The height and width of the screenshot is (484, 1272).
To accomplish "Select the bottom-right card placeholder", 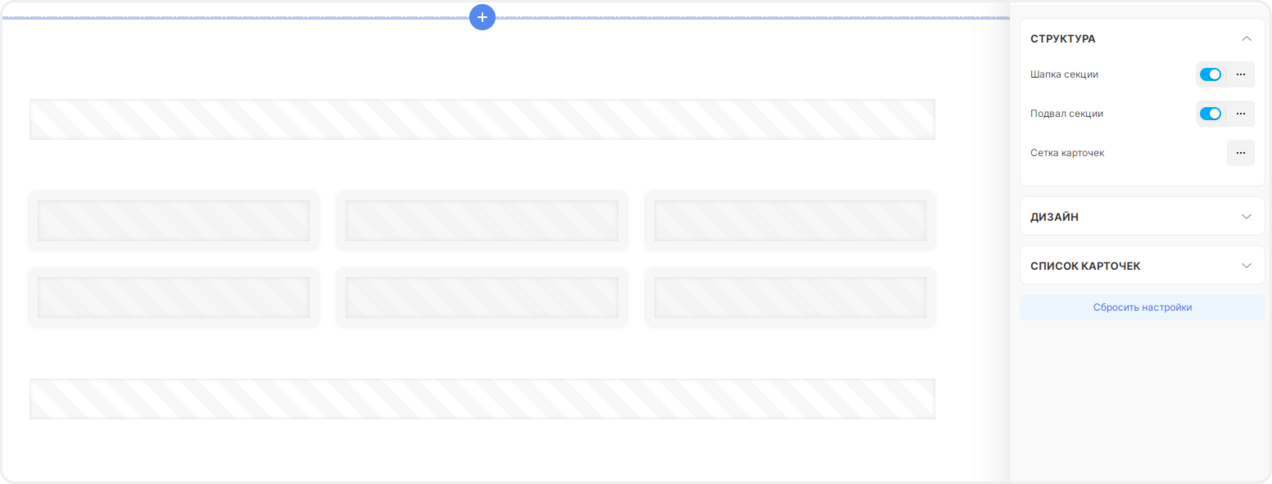I will [x=790, y=297].
